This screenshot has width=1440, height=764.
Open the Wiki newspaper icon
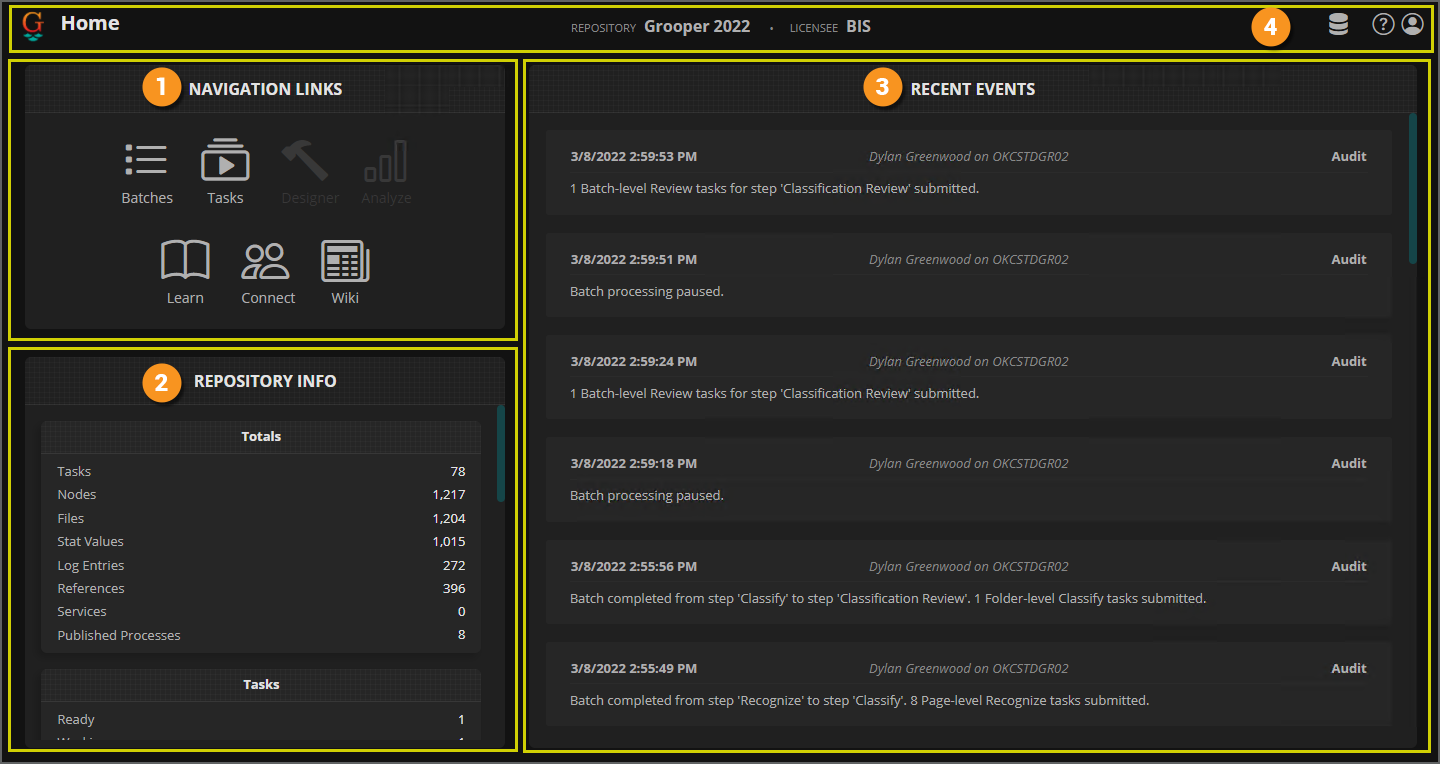tap(345, 261)
